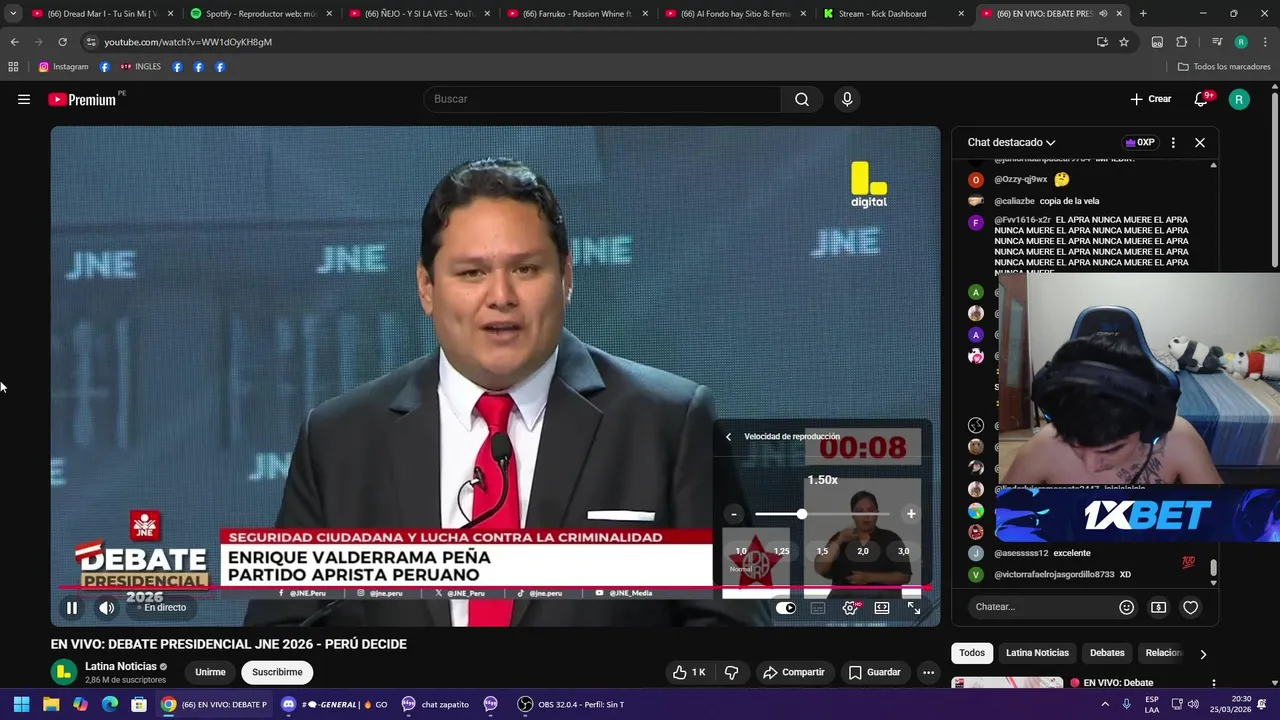
Task: Select the Latina Noticias filter chip
Action: [x=1037, y=653]
